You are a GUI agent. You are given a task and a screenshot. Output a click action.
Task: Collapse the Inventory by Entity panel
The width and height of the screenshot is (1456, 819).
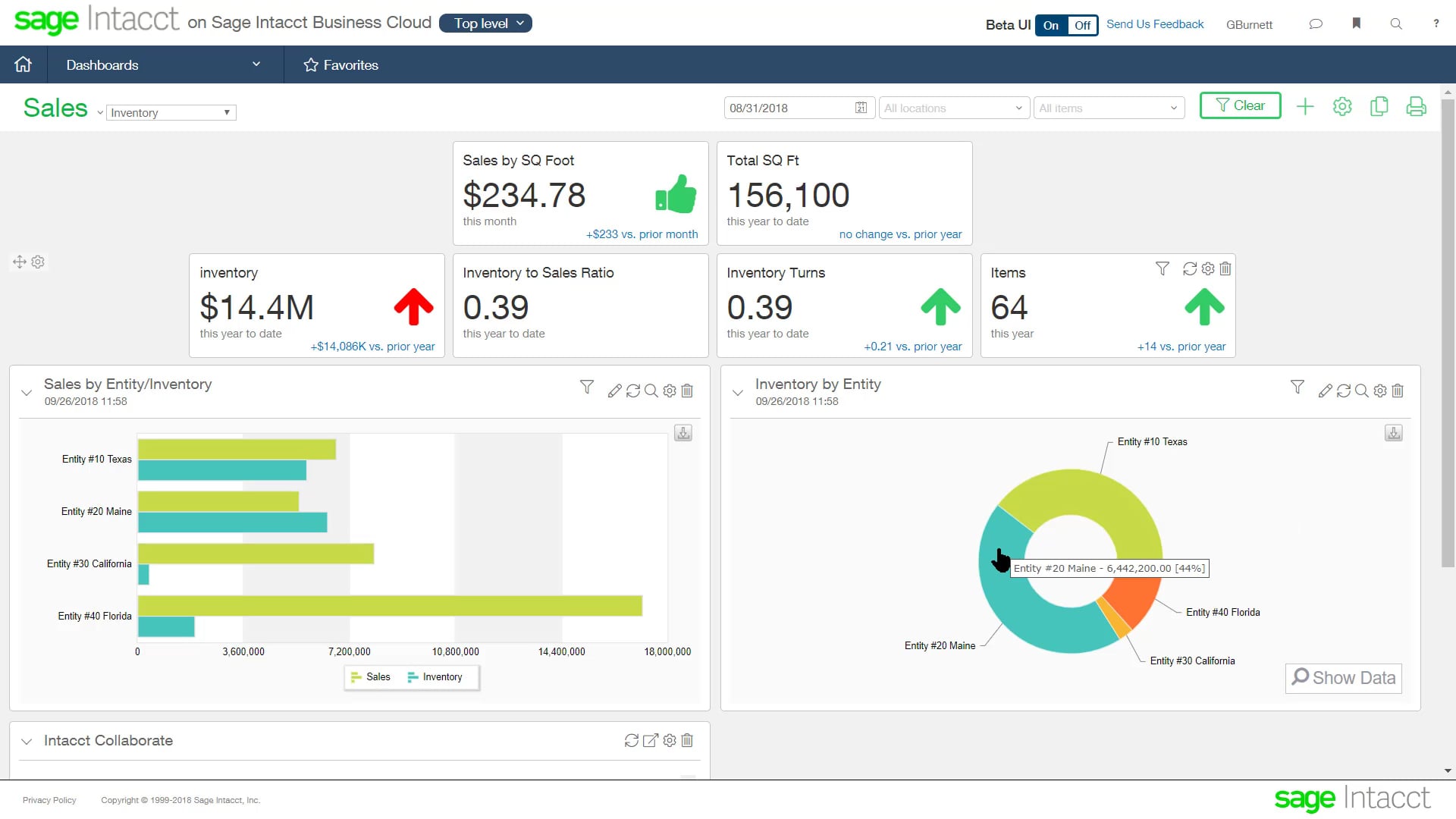tap(737, 393)
